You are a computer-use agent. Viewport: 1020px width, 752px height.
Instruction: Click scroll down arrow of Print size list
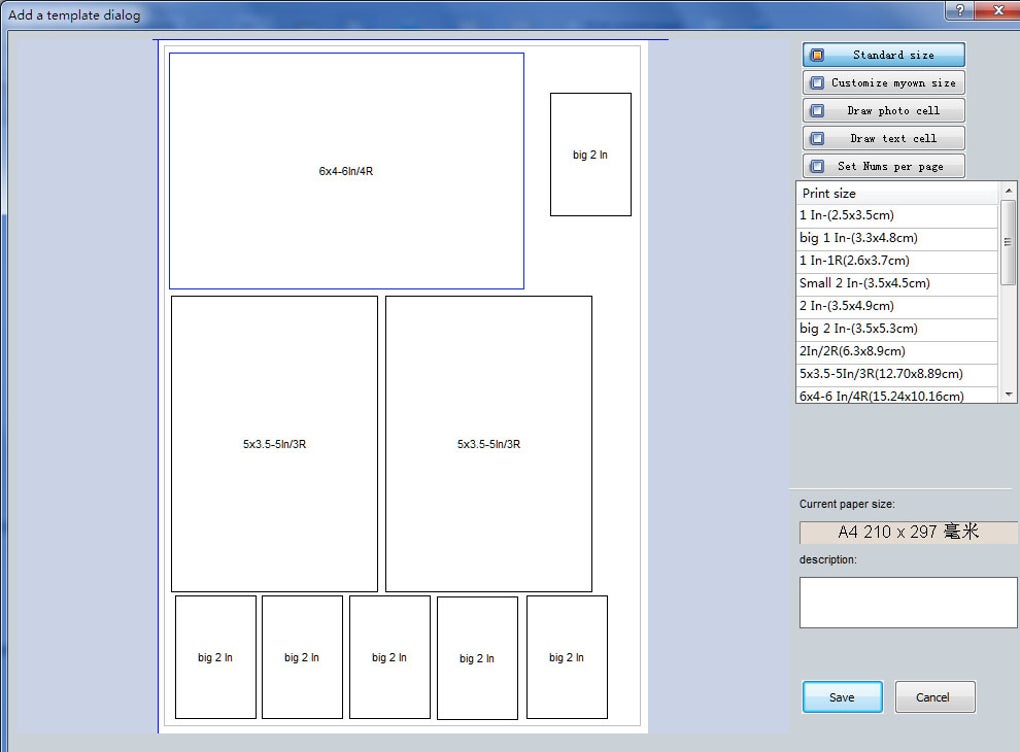1008,394
